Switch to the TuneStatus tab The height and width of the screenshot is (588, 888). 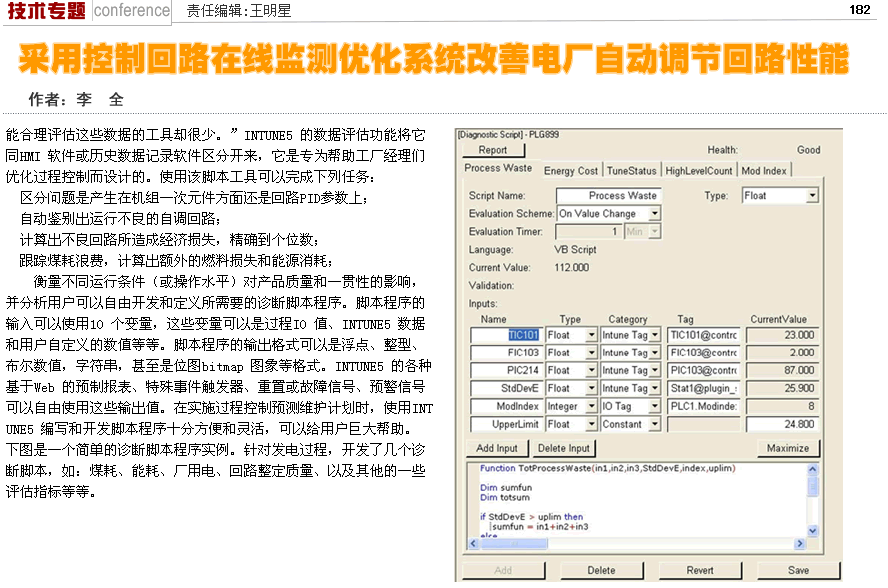[x=632, y=171]
